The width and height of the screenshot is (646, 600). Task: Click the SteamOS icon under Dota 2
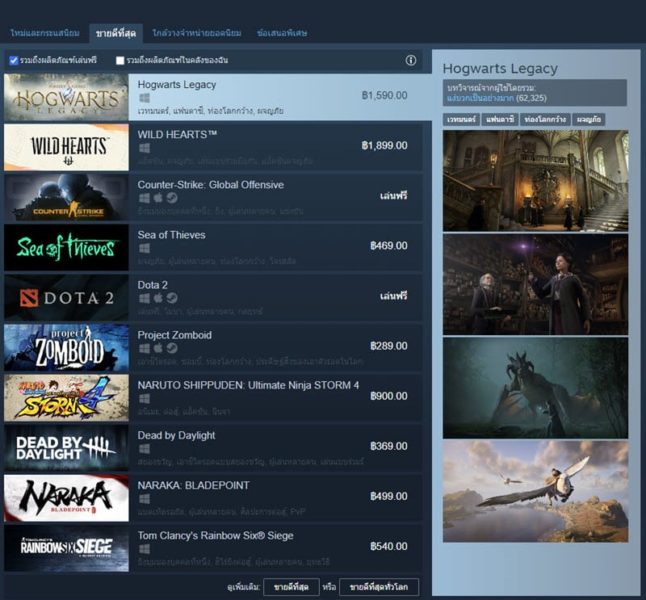[x=172, y=298]
